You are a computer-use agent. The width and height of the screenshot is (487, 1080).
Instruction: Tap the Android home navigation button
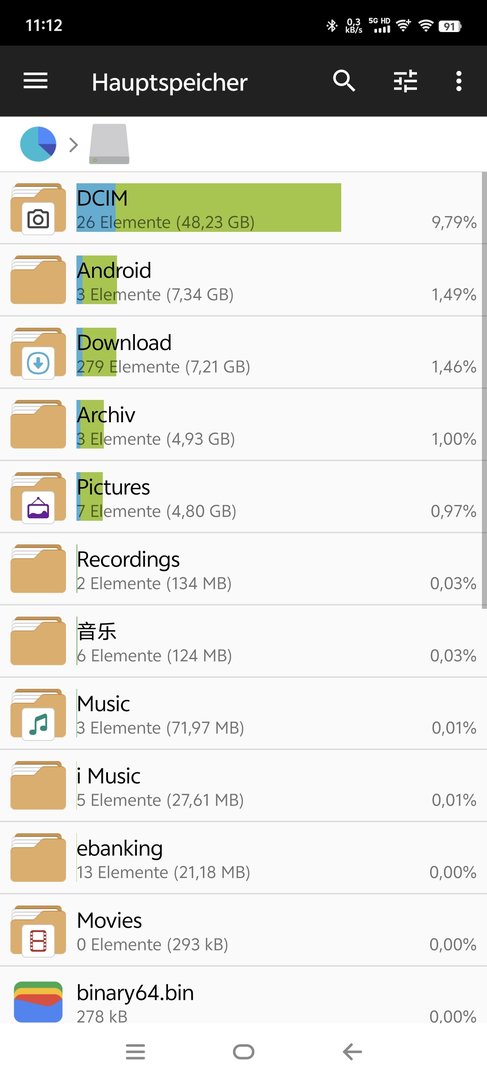tap(243, 1052)
